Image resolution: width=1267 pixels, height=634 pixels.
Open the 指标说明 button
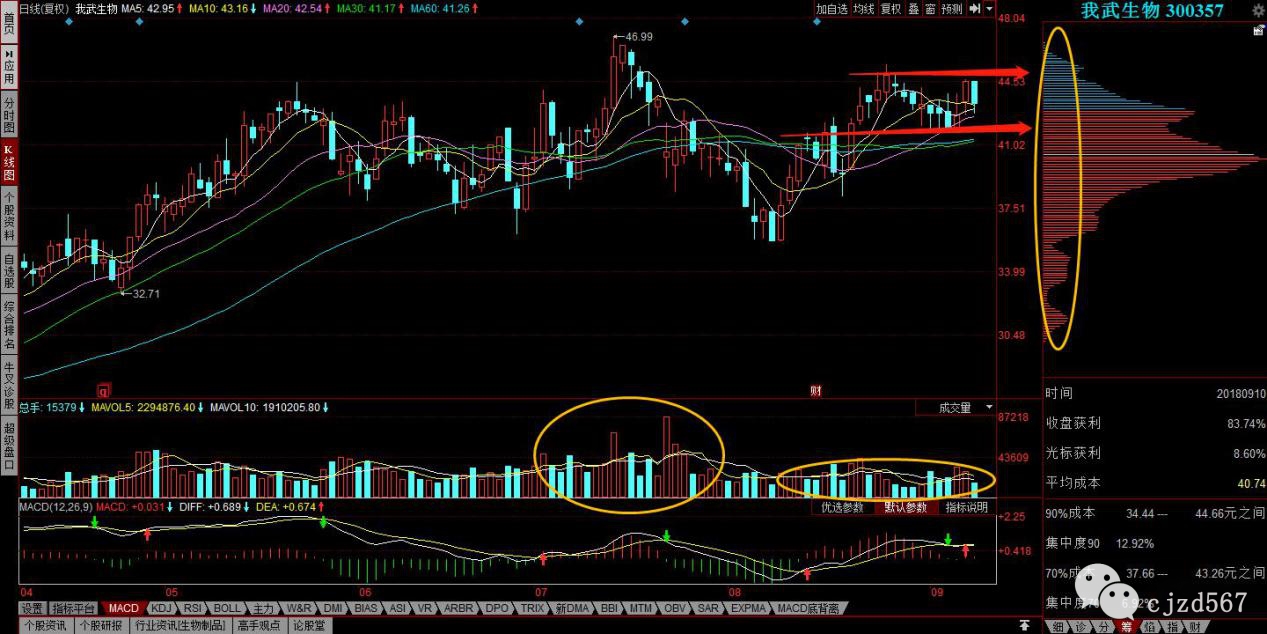[x=967, y=508]
